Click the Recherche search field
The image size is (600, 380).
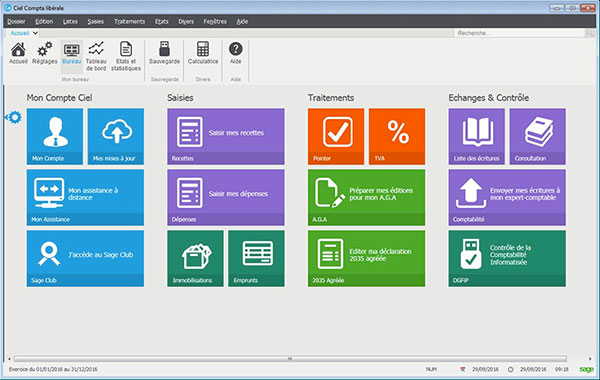520,33
